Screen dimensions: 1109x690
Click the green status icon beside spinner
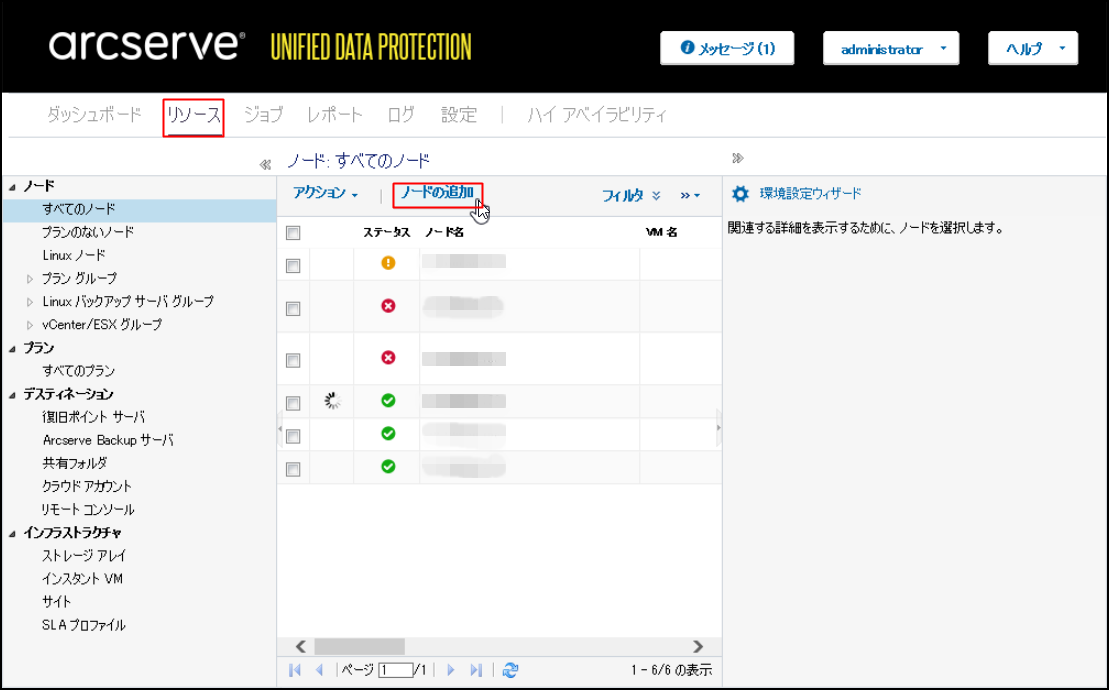pos(388,401)
